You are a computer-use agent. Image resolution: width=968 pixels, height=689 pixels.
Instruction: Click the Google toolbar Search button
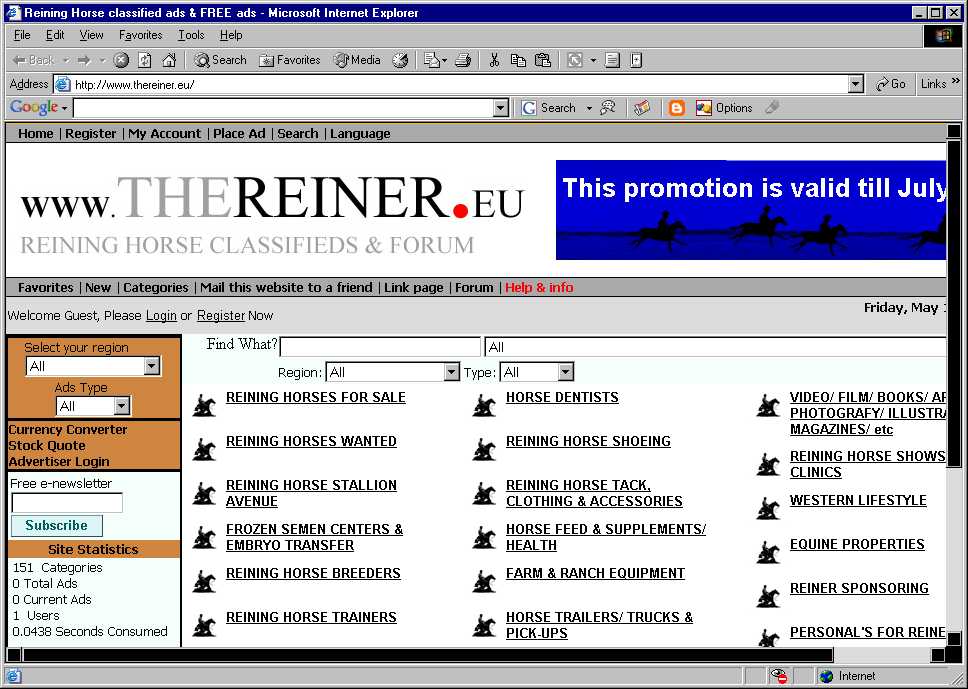tap(549, 108)
